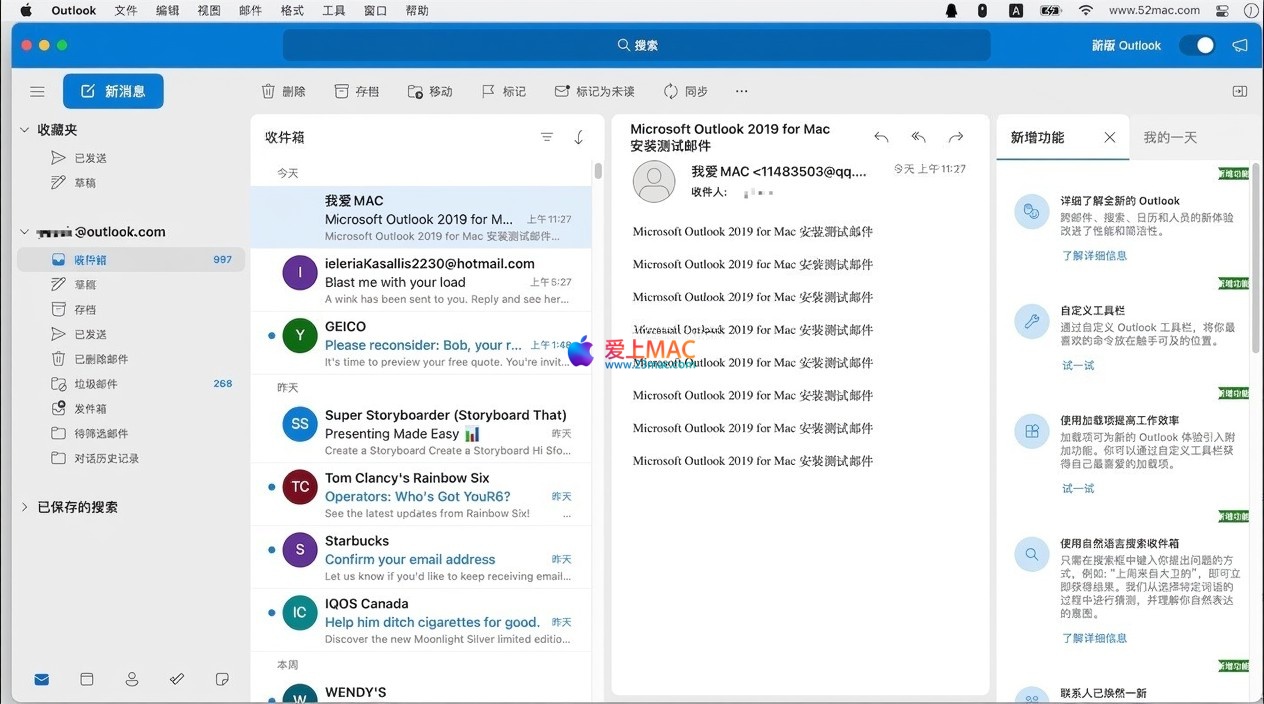
Task: Expand the Saved Searches (已保存的搜索) section
Action: (25, 507)
